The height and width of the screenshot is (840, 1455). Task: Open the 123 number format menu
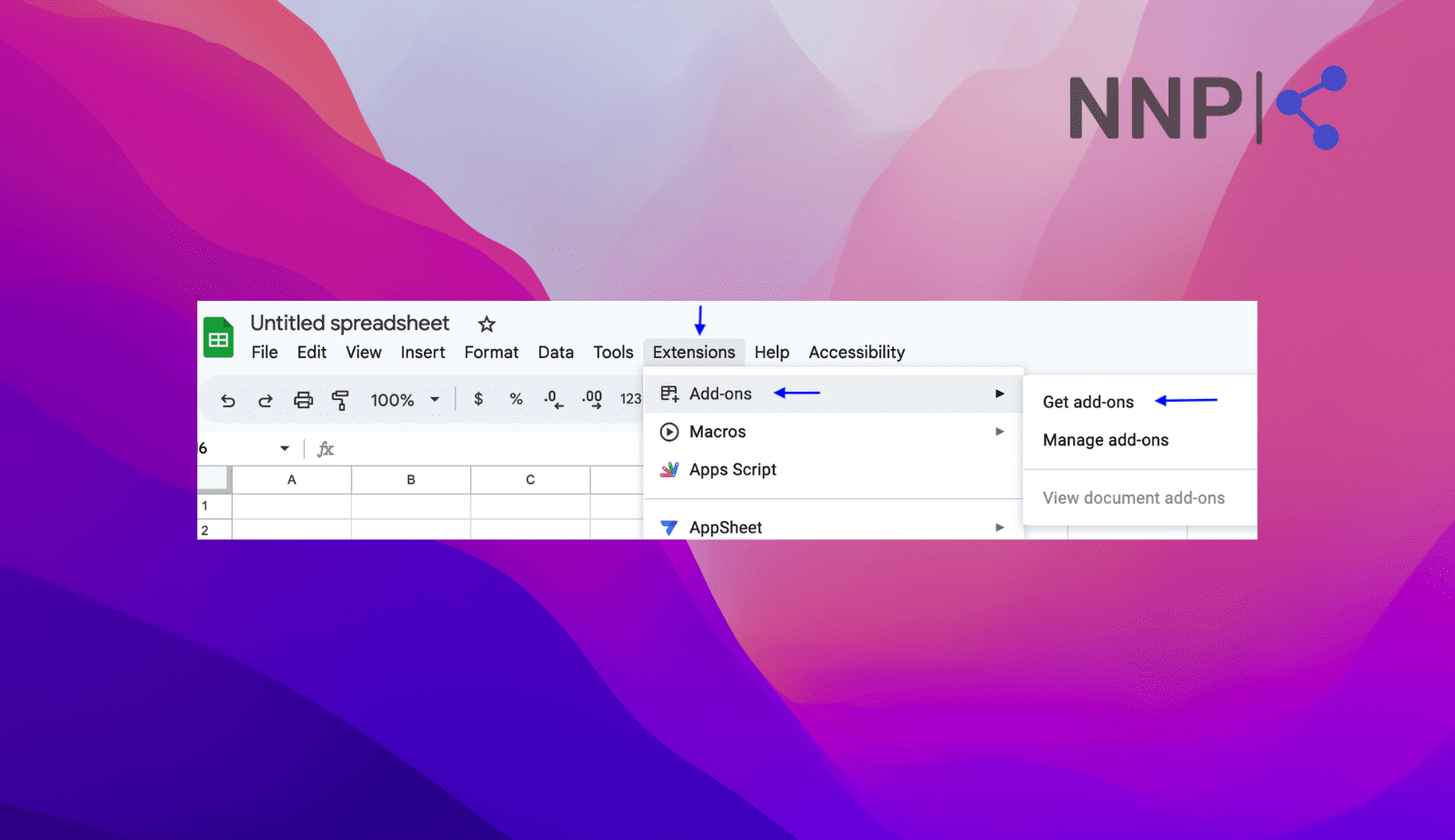click(x=630, y=399)
